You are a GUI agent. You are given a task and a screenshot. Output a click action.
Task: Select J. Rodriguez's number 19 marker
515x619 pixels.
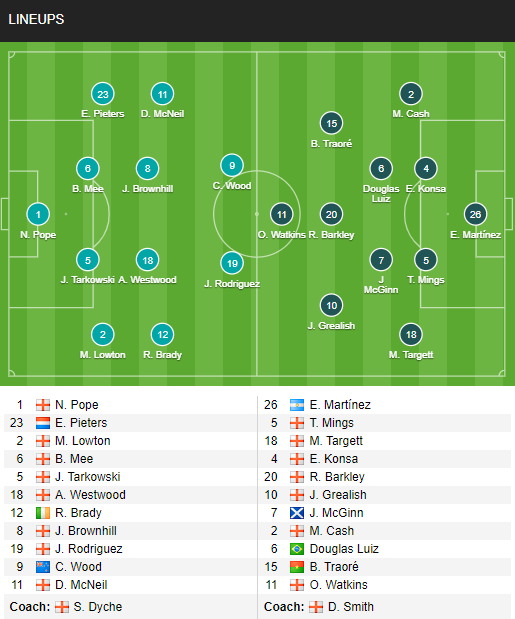coord(232,263)
